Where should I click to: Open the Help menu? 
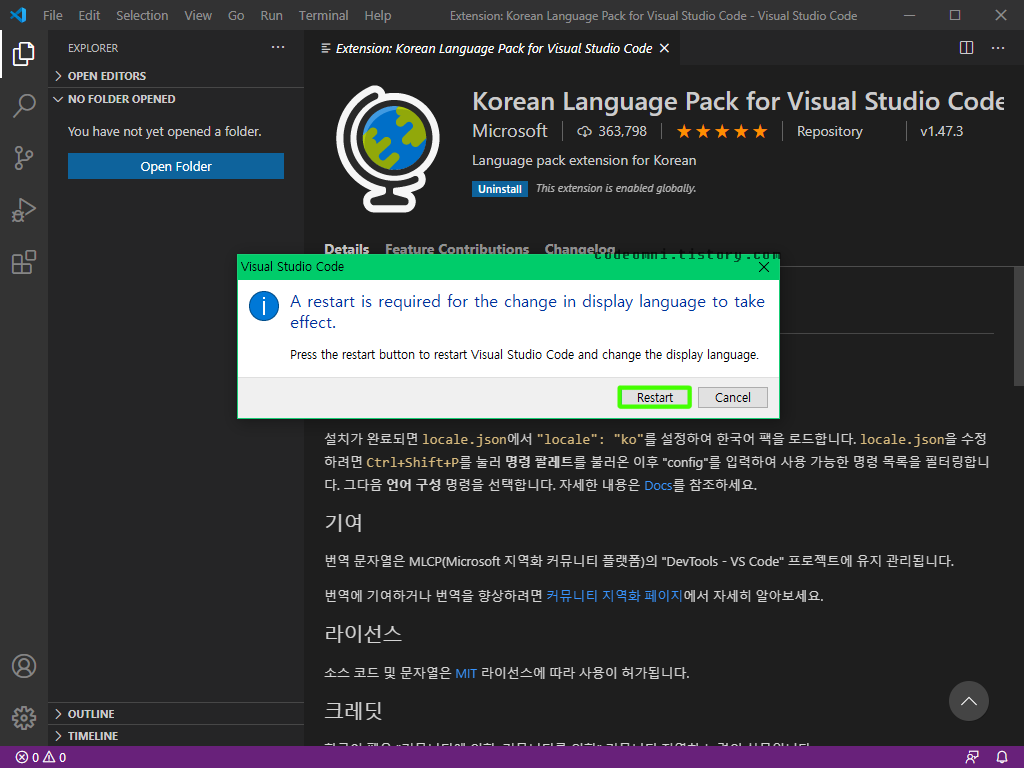[377, 15]
